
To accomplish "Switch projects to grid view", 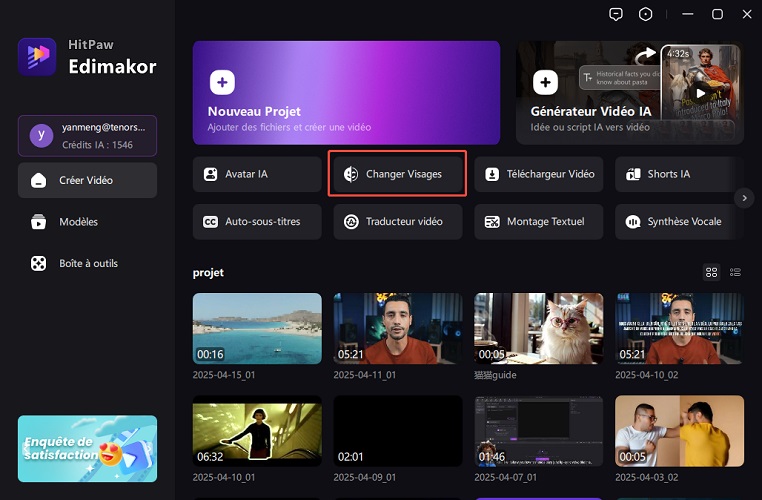I will click(x=711, y=272).
